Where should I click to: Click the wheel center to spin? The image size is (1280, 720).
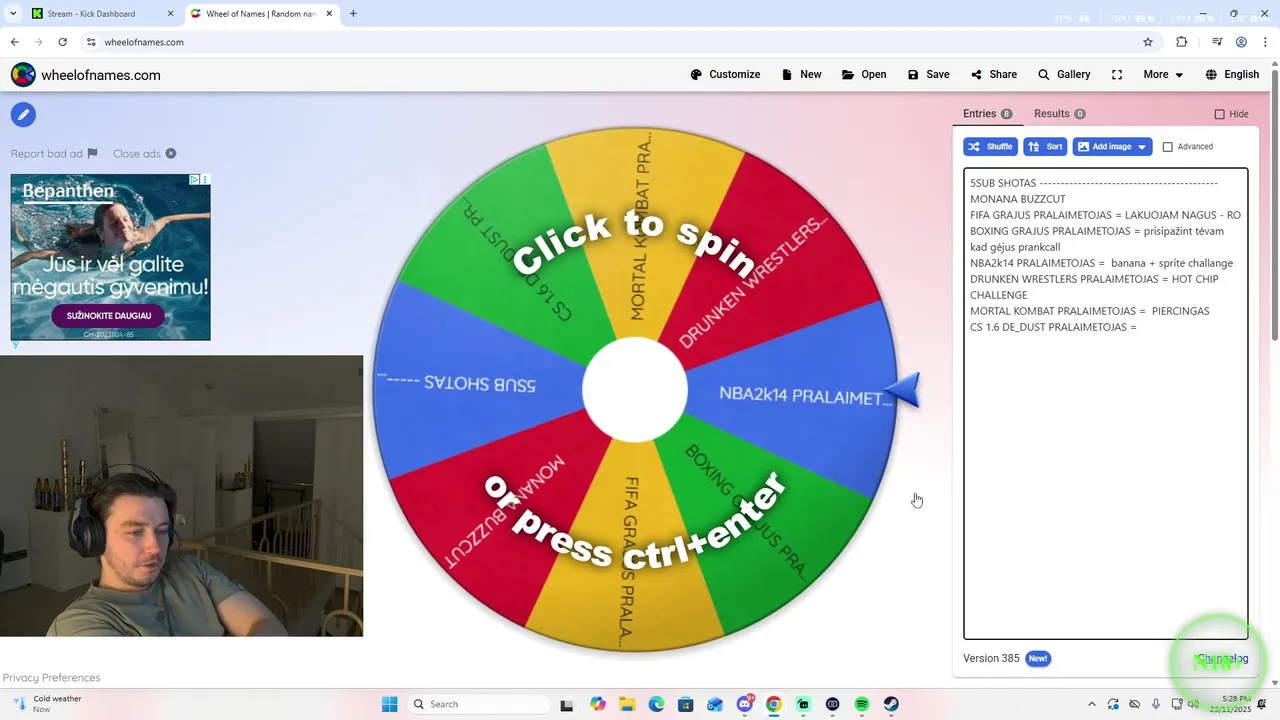(x=634, y=390)
